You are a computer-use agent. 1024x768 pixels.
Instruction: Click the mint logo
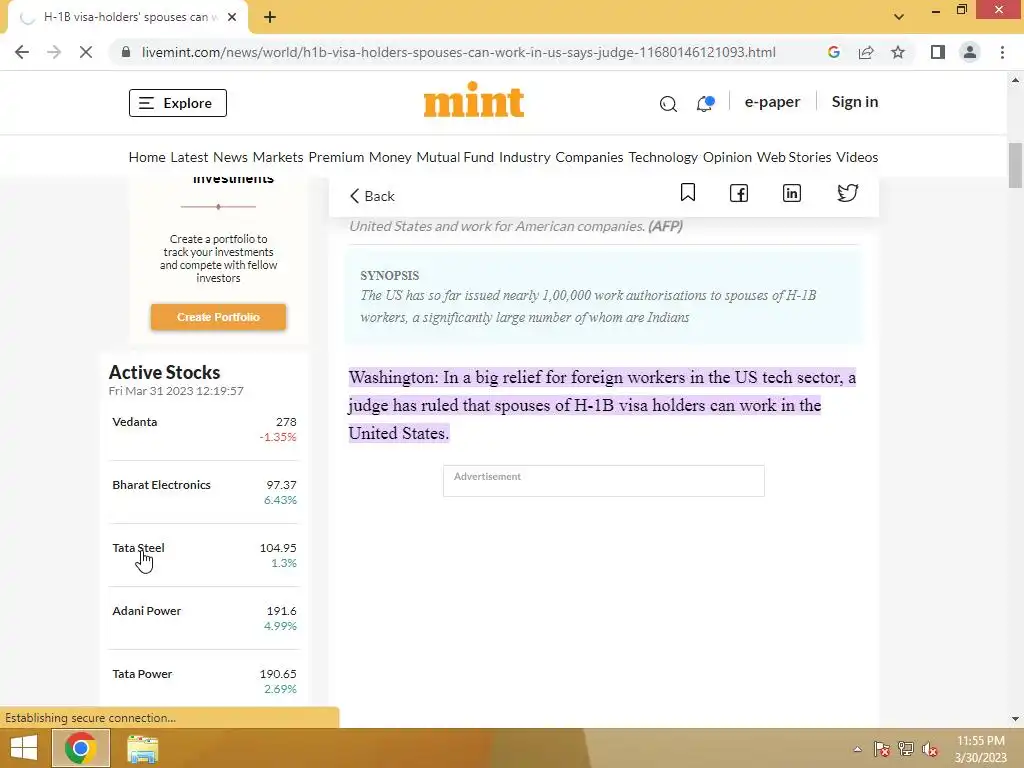tap(473, 100)
